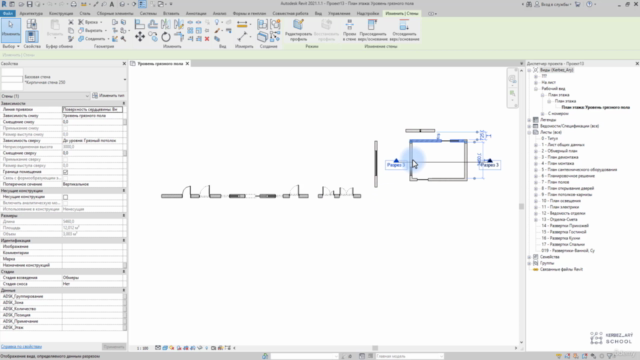Click the Properties palette ribbon icon
The image size is (640, 360).
31,37
